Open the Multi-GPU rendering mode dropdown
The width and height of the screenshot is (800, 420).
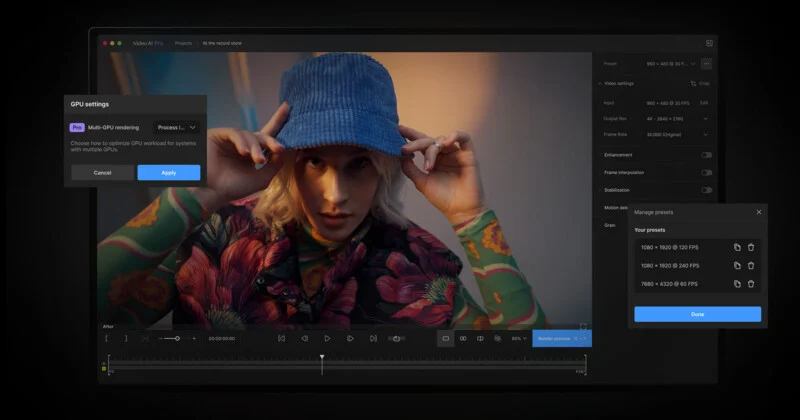[x=177, y=128]
